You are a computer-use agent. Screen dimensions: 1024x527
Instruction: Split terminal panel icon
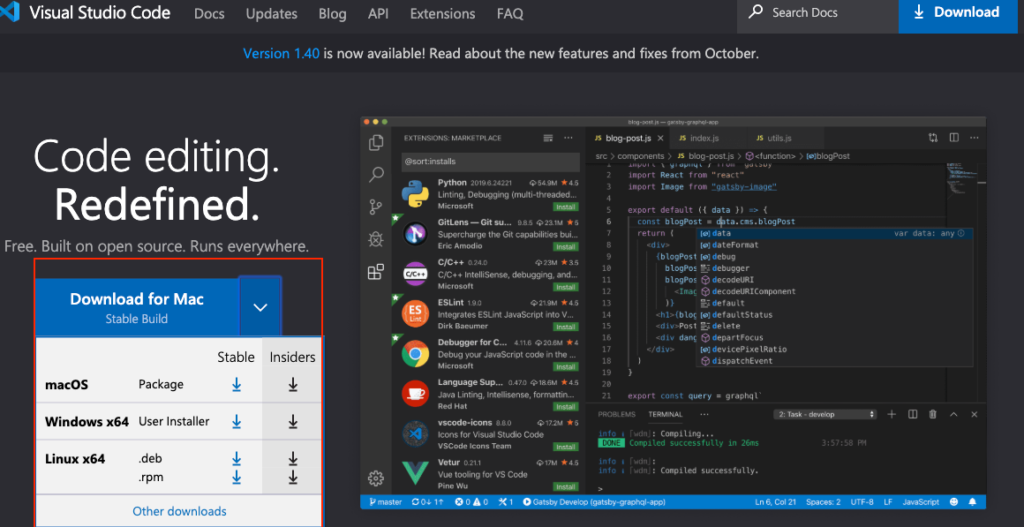[x=913, y=414]
